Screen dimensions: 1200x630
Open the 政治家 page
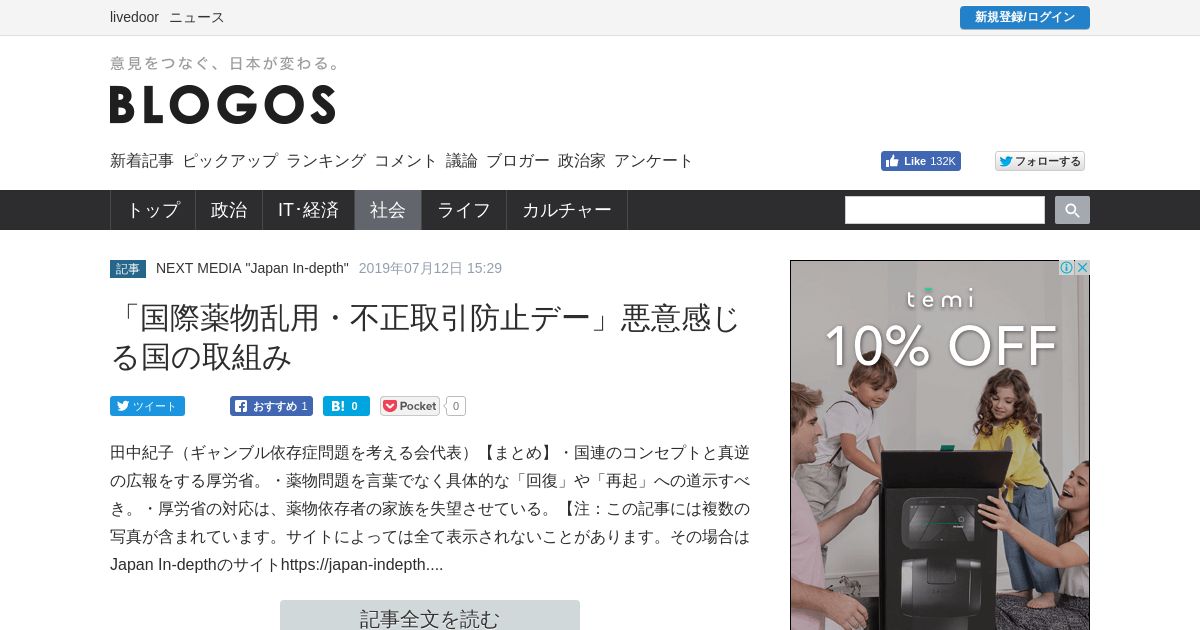[x=582, y=160]
